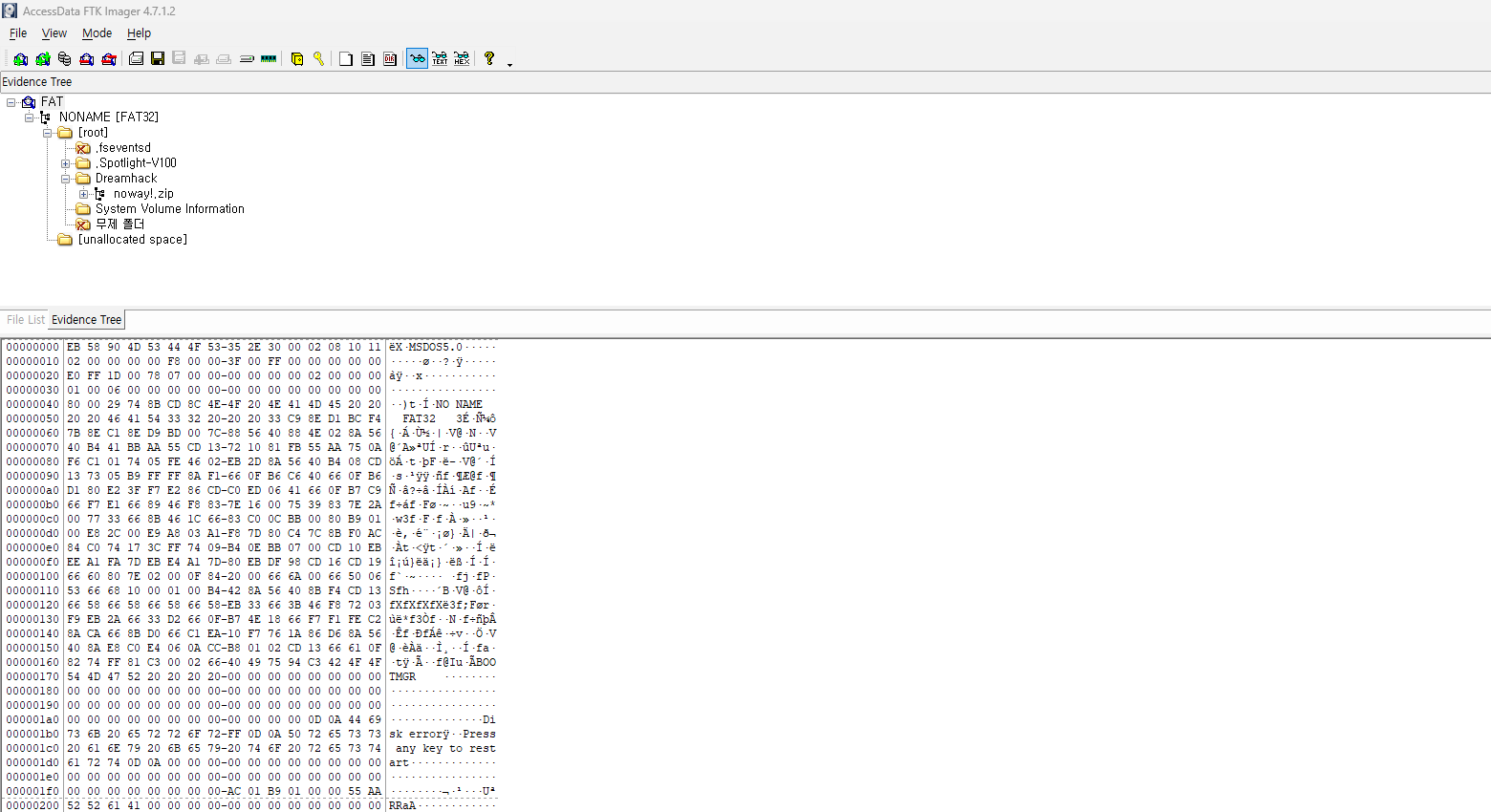Click Remove All Evidence Items icon
The image size is (1491, 812).
(x=109, y=59)
